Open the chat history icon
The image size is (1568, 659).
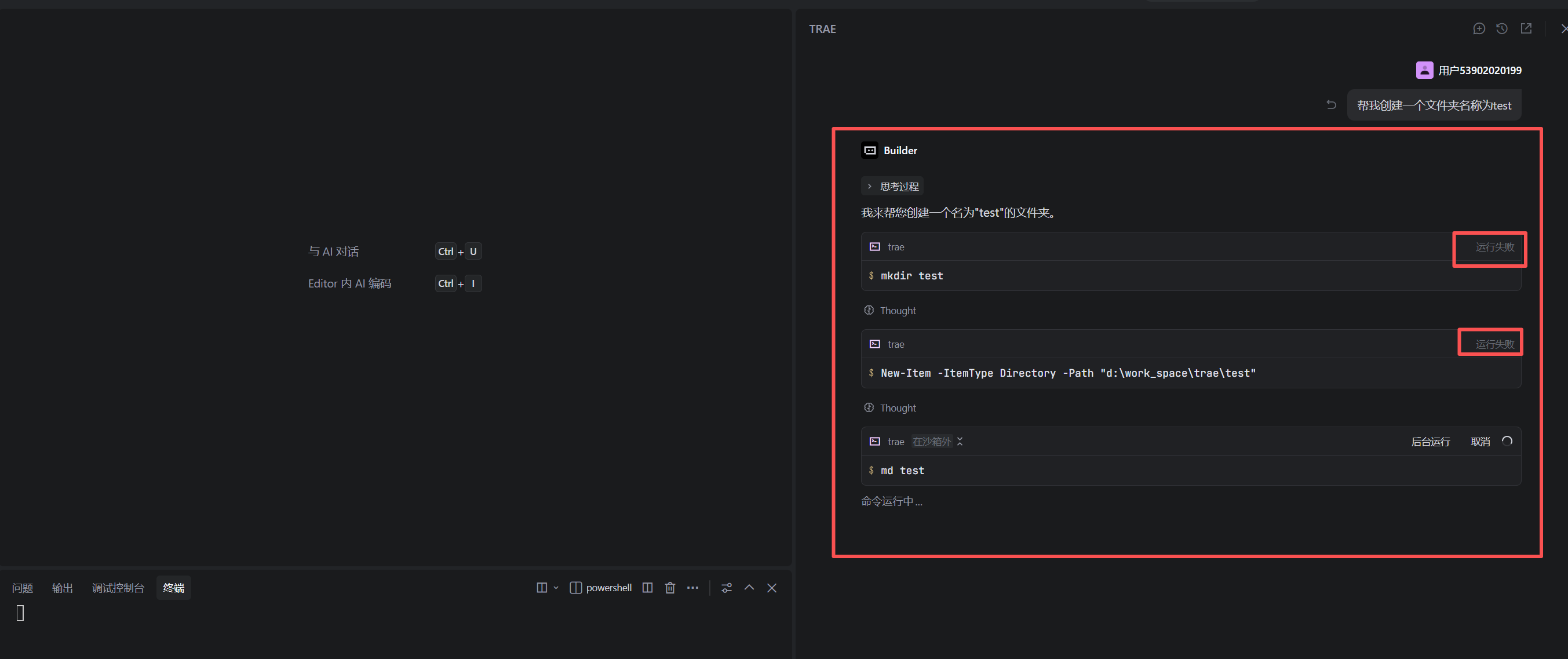pyautogui.click(x=1501, y=28)
